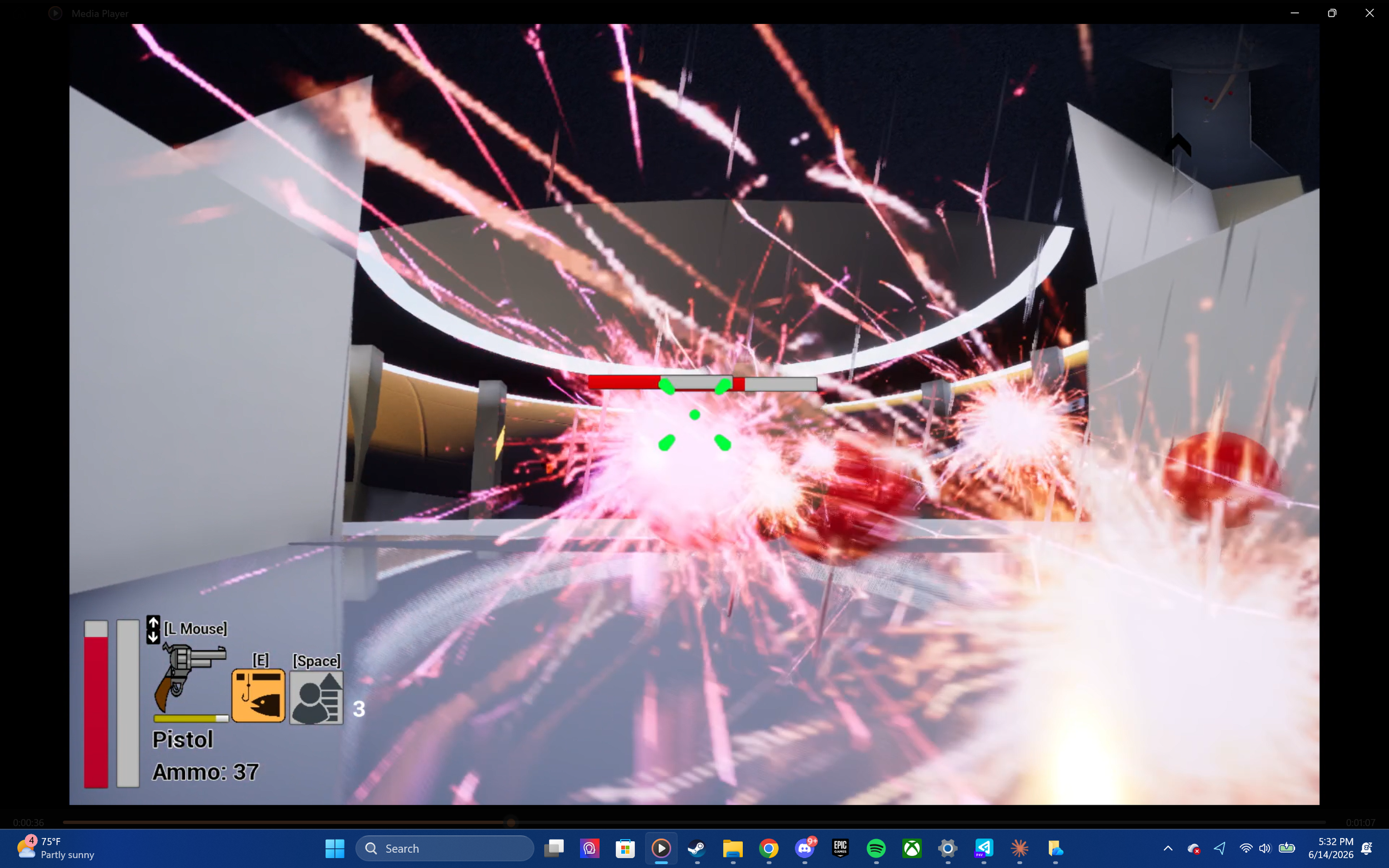Open Task View from the taskbar
The width and height of the screenshot is (1389, 868).
(554, 848)
